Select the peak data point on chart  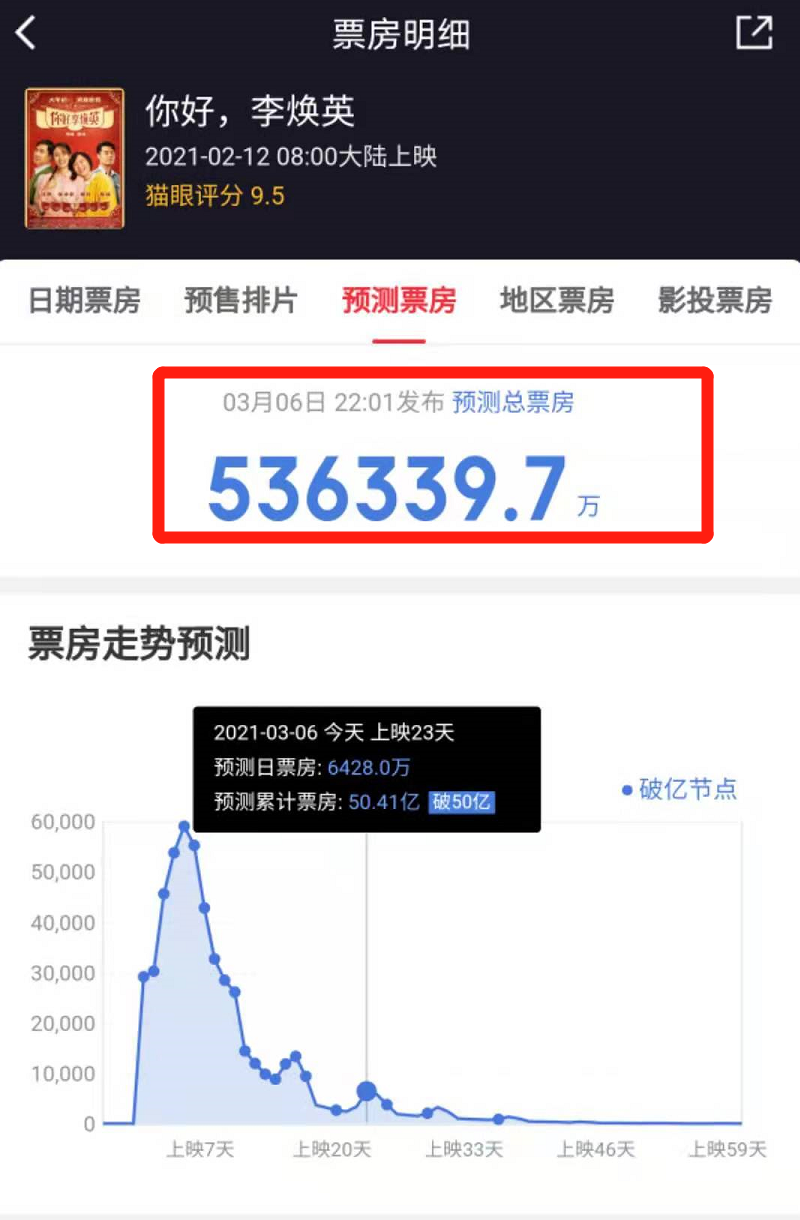pyautogui.click(x=184, y=827)
